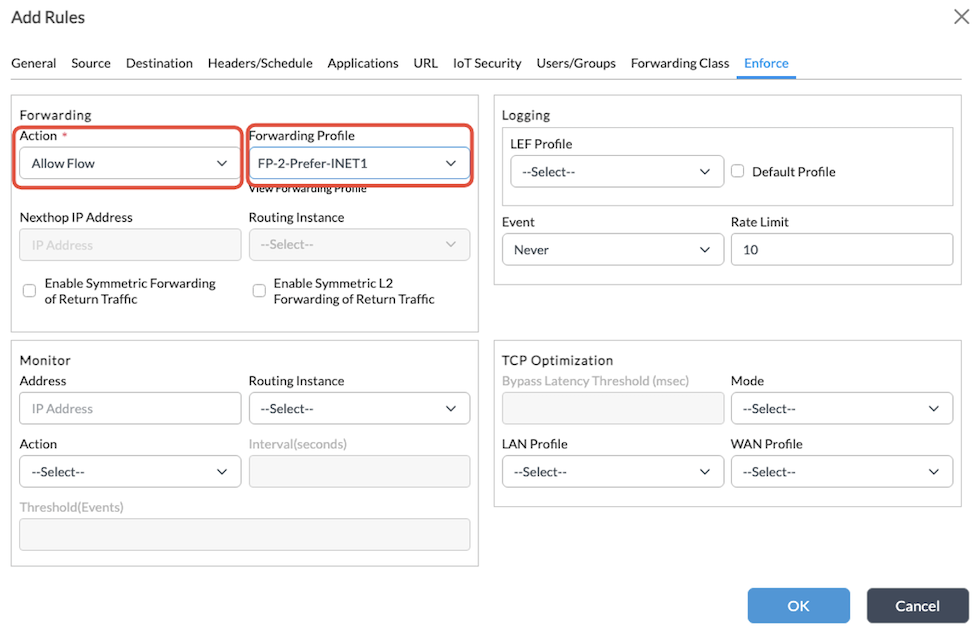Screen dimensions: 976x630
Task: Enable Symmetric L2 Forwarding of Return Traffic
Action: (x=259, y=290)
